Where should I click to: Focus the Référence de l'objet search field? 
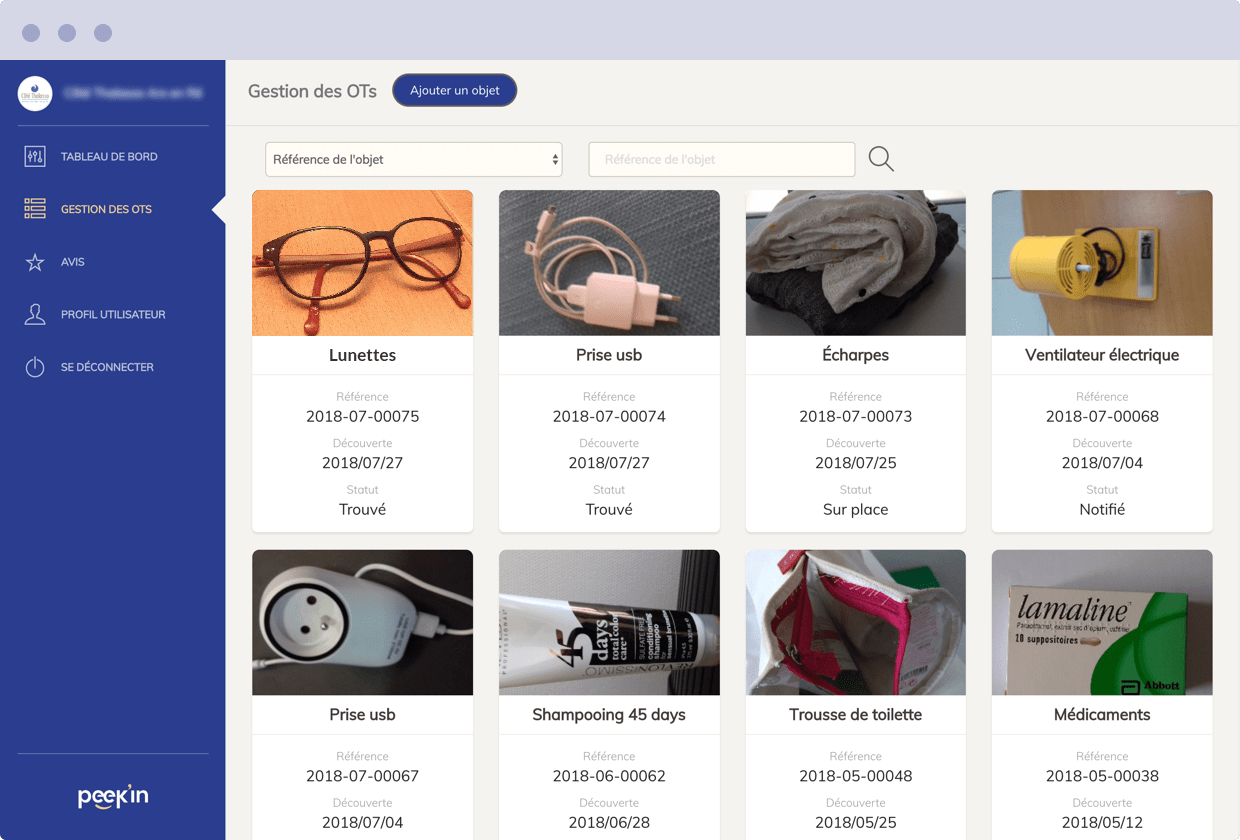[722, 159]
